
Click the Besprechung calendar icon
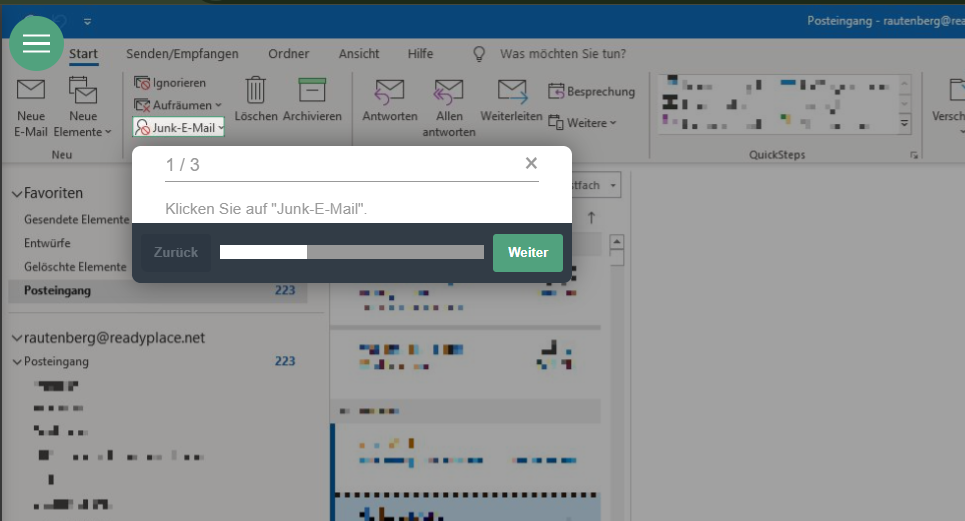click(x=557, y=92)
